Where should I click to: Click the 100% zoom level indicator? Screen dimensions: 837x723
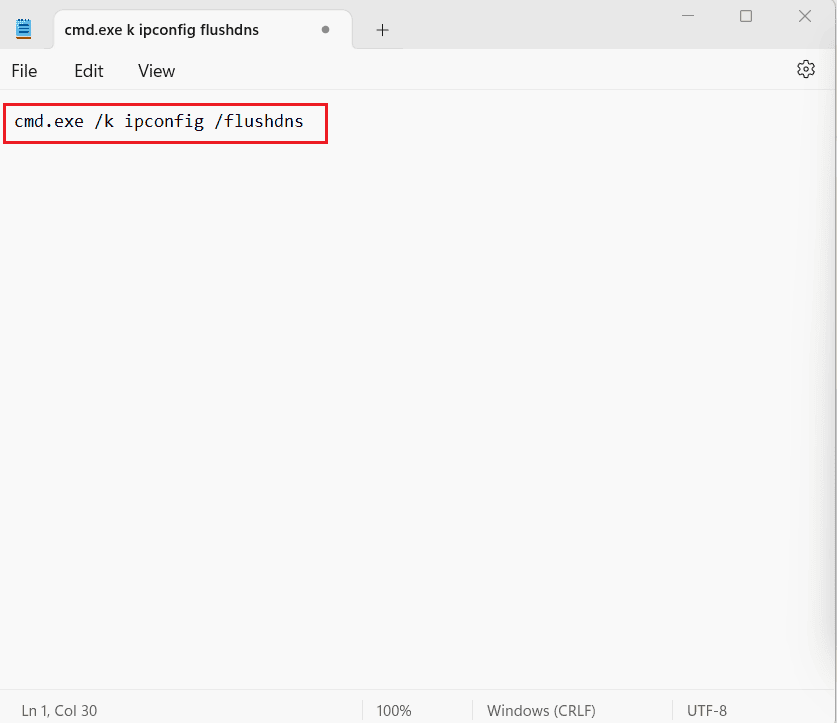394,710
